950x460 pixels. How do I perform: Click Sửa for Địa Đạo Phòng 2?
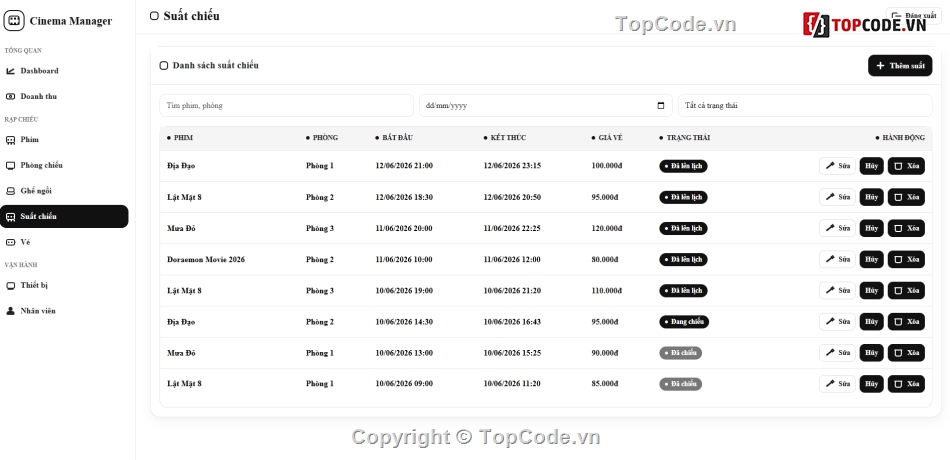tap(837, 322)
